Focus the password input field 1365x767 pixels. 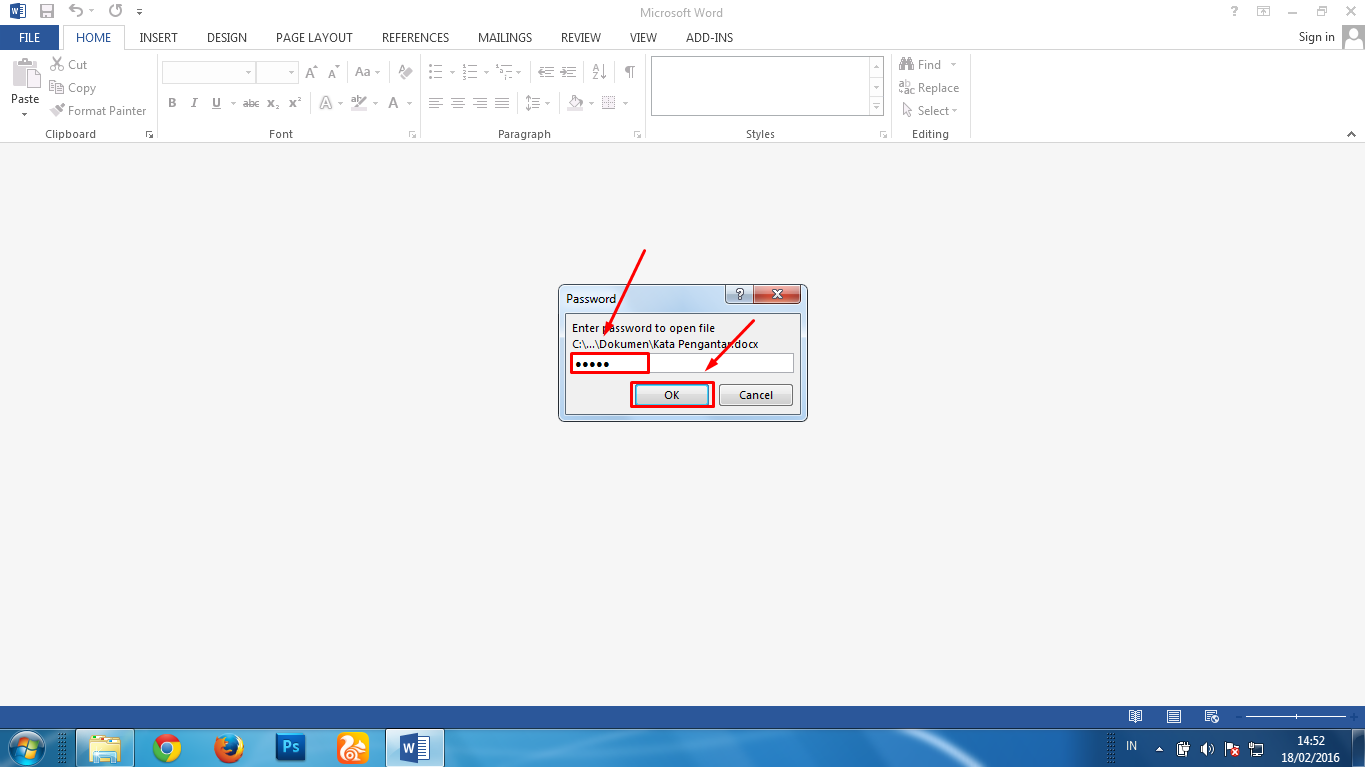click(x=682, y=363)
